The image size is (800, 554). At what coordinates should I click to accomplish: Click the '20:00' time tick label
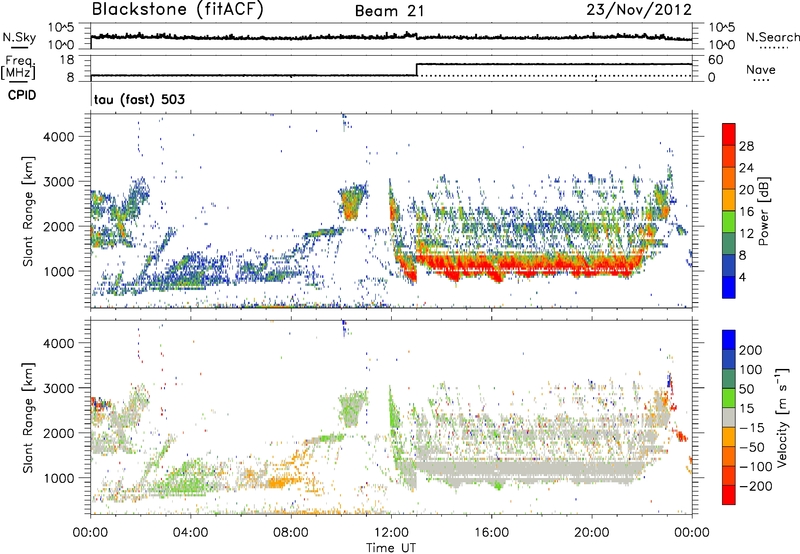591,533
